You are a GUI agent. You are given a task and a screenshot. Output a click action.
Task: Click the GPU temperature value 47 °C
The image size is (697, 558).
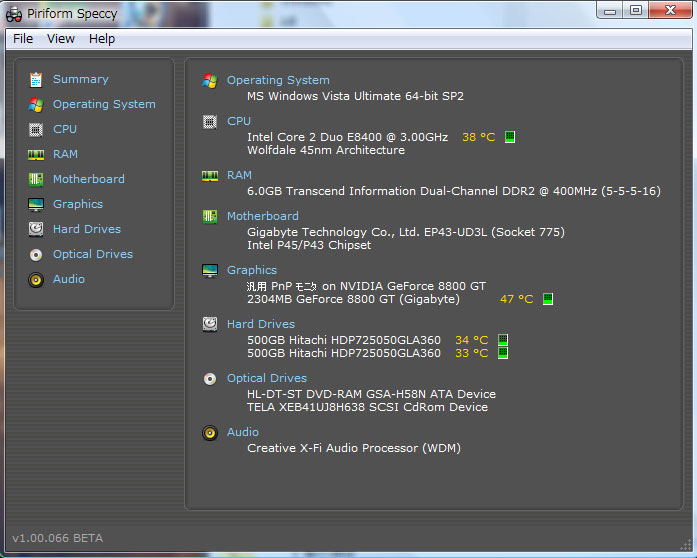517,299
